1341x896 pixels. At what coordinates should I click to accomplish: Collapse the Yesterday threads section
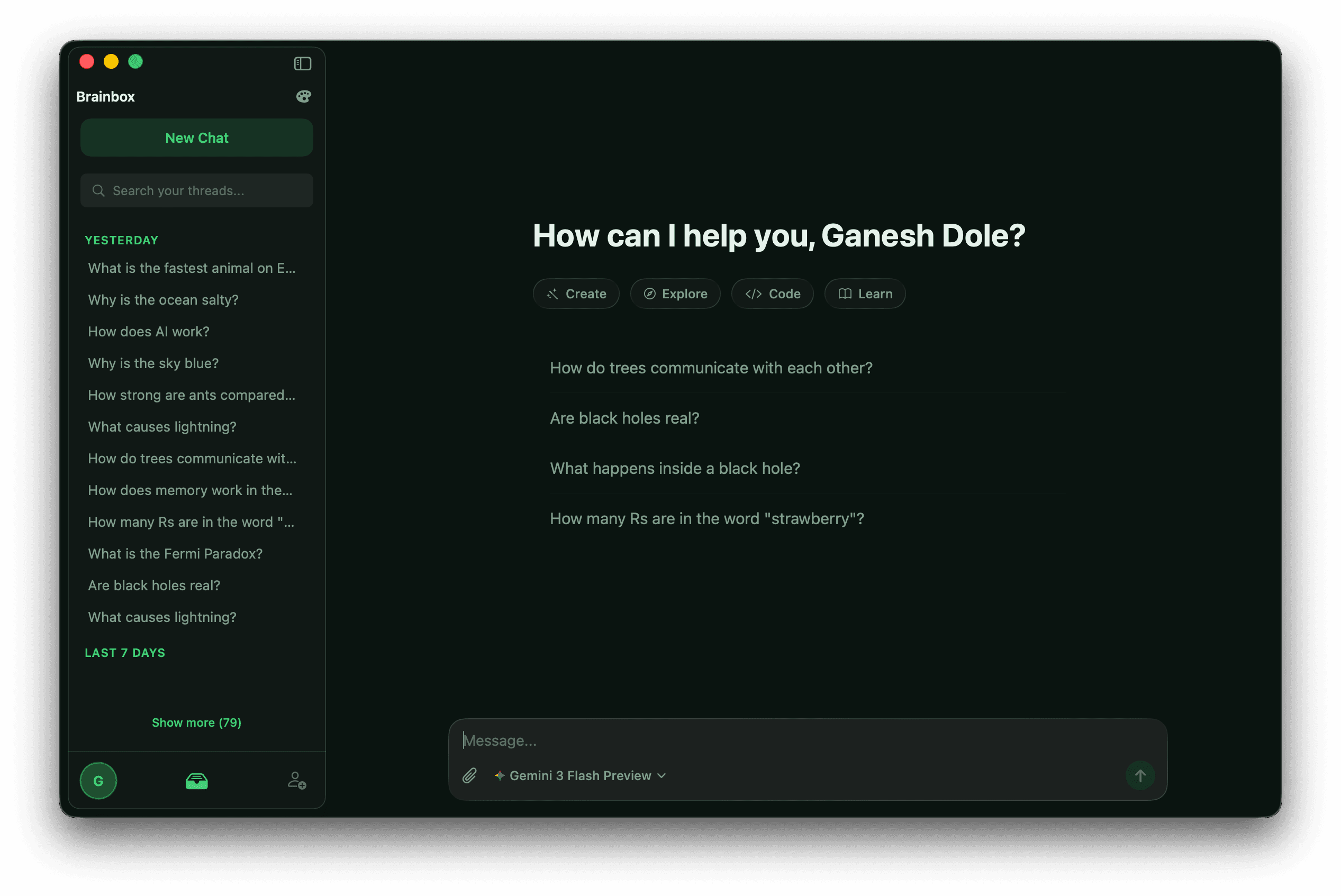pyautogui.click(x=121, y=240)
